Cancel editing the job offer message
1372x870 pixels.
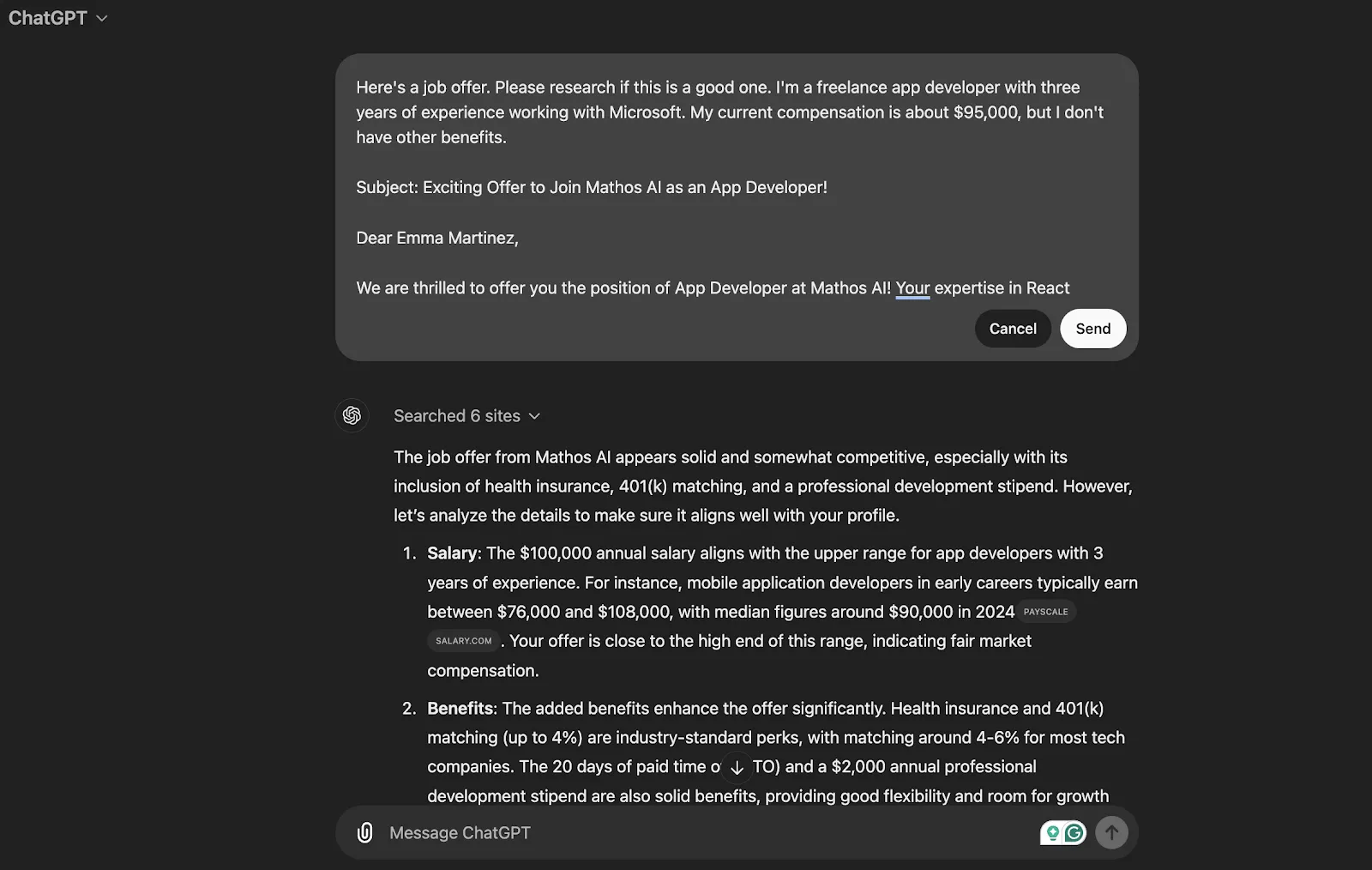[x=1013, y=329]
